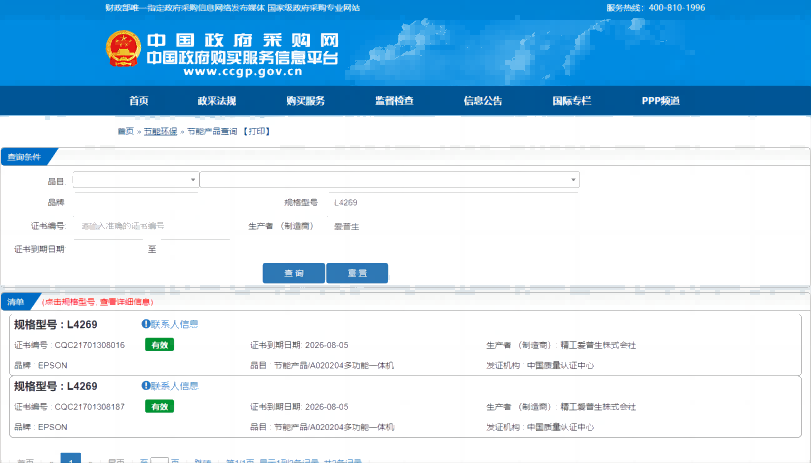Click info icon beside first 联系人信息
This screenshot has width=811, height=463.
pyautogui.click(x=146, y=324)
